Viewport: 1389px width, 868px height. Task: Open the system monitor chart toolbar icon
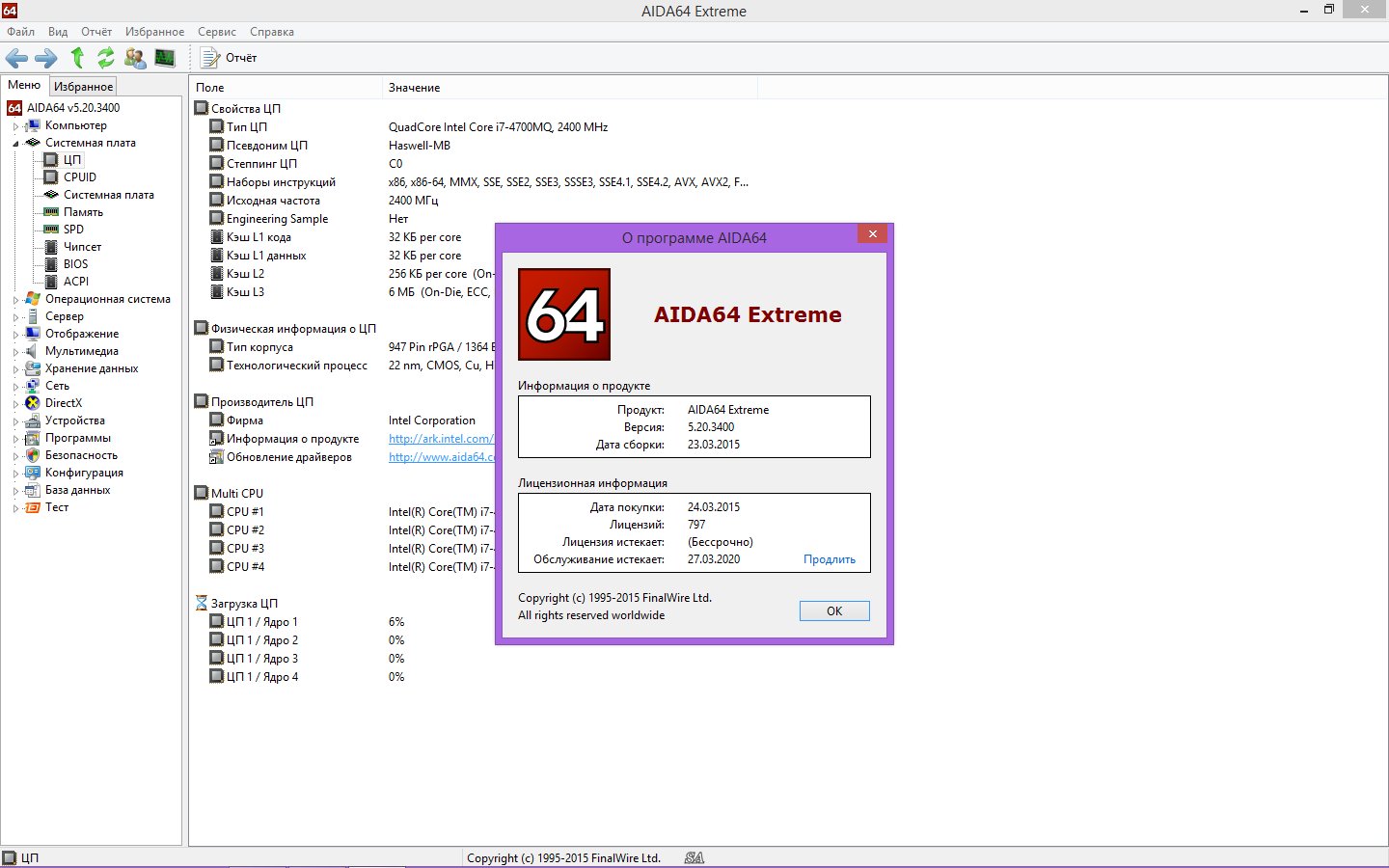(x=165, y=58)
